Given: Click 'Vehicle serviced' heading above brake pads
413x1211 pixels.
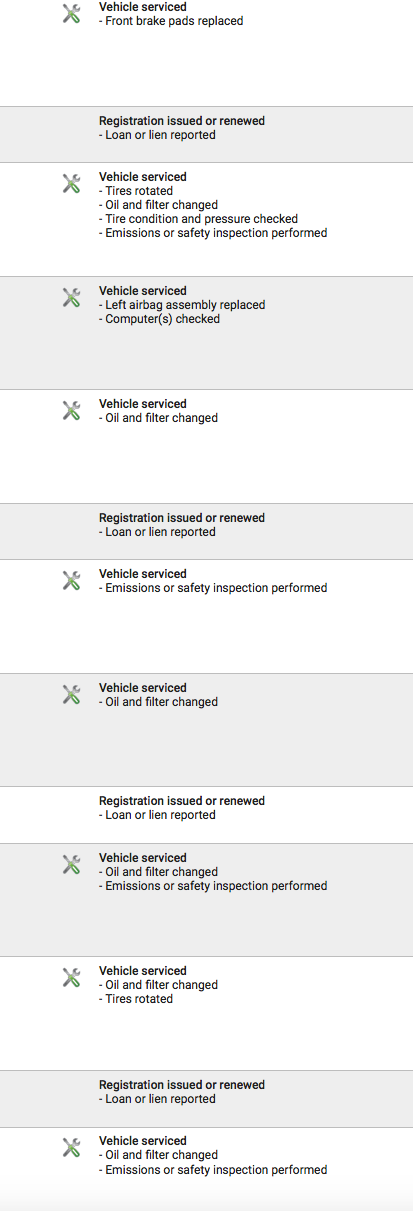Looking at the screenshot, I should pos(143,7).
